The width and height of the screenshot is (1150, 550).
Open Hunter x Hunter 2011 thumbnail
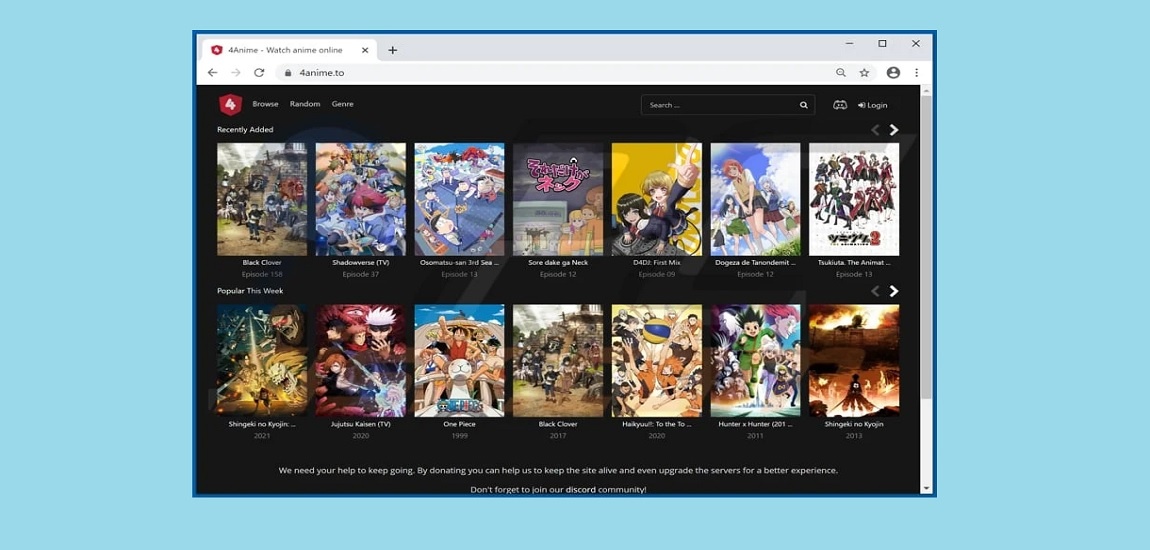pos(755,361)
